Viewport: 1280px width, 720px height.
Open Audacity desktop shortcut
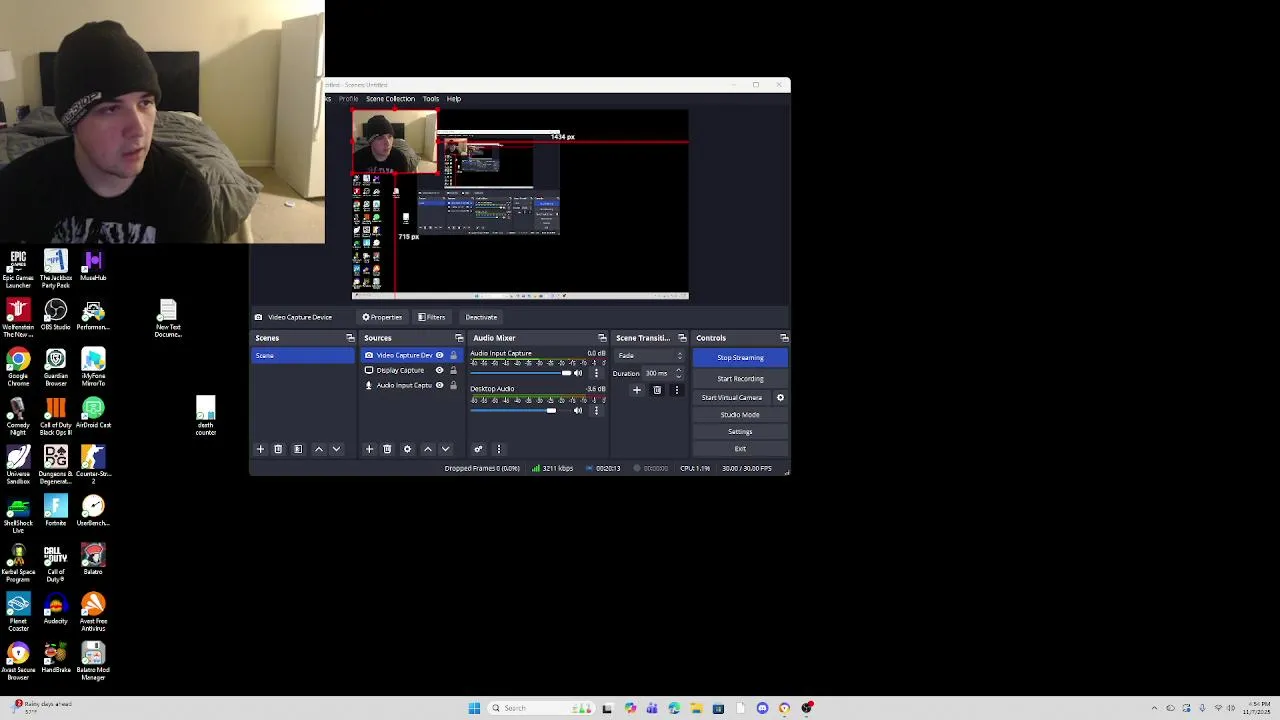click(56, 610)
